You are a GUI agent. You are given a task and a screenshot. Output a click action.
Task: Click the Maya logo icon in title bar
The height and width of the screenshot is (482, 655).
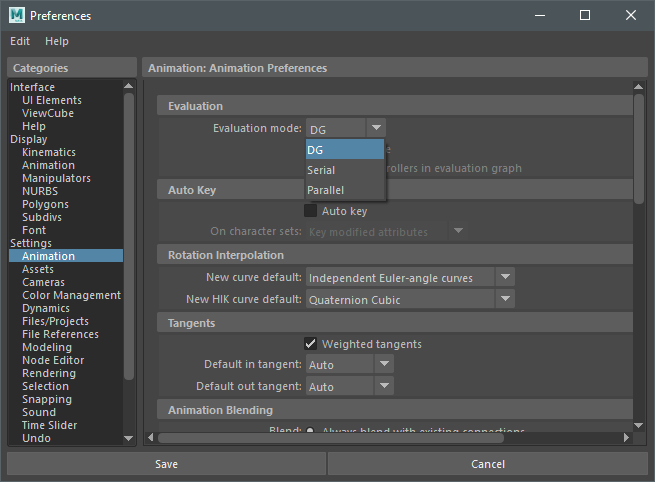point(16,15)
